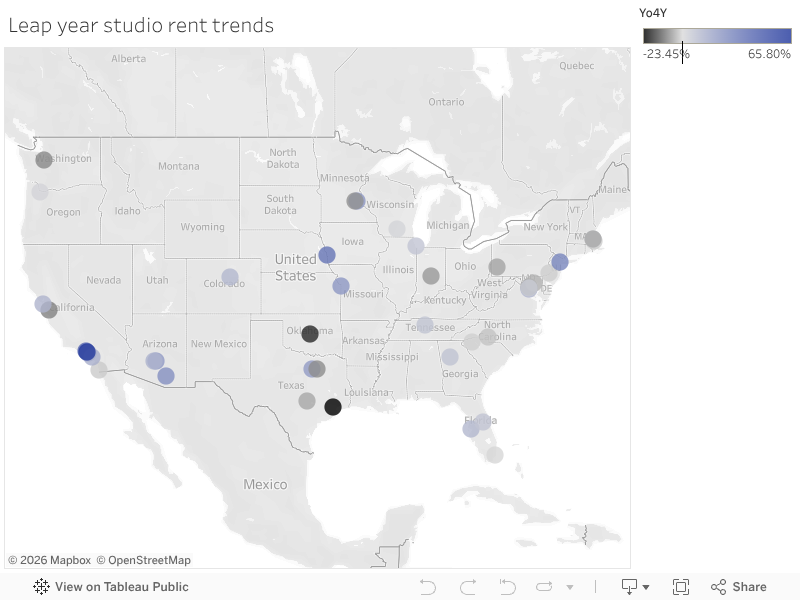This screenshot has height=600, width=800.
Task: Select the gray circle in Washington state
Action: pos(44,160)
